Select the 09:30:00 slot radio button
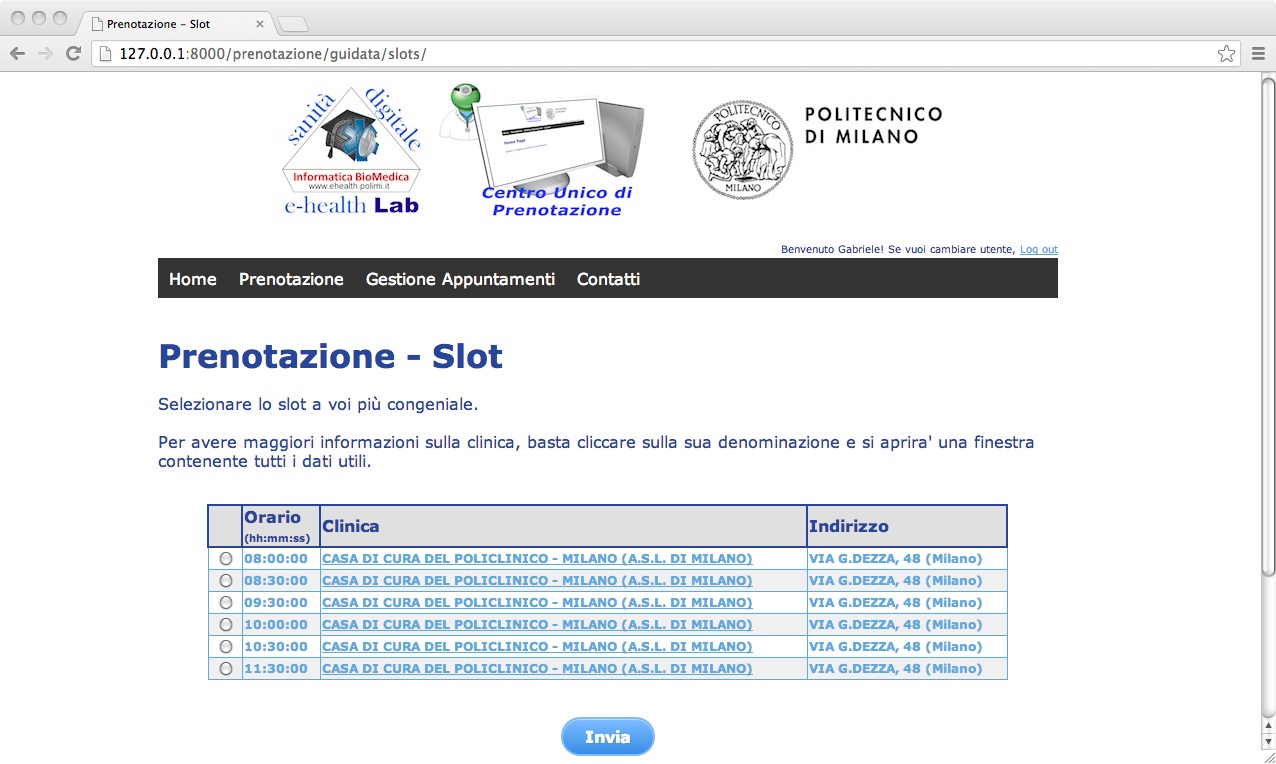The height and width of the screenshot is (764, 1276). pos(225,602)
